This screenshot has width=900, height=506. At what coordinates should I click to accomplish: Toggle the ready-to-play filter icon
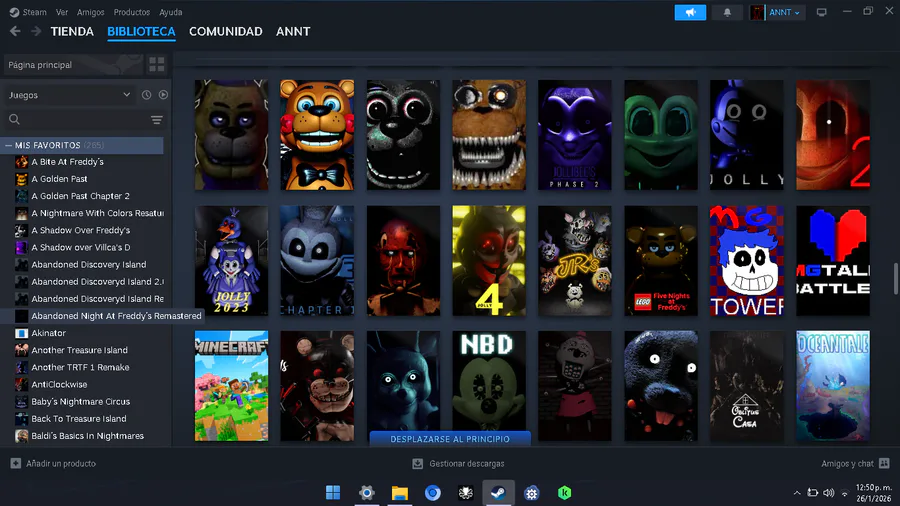click(x=164, y=95)
